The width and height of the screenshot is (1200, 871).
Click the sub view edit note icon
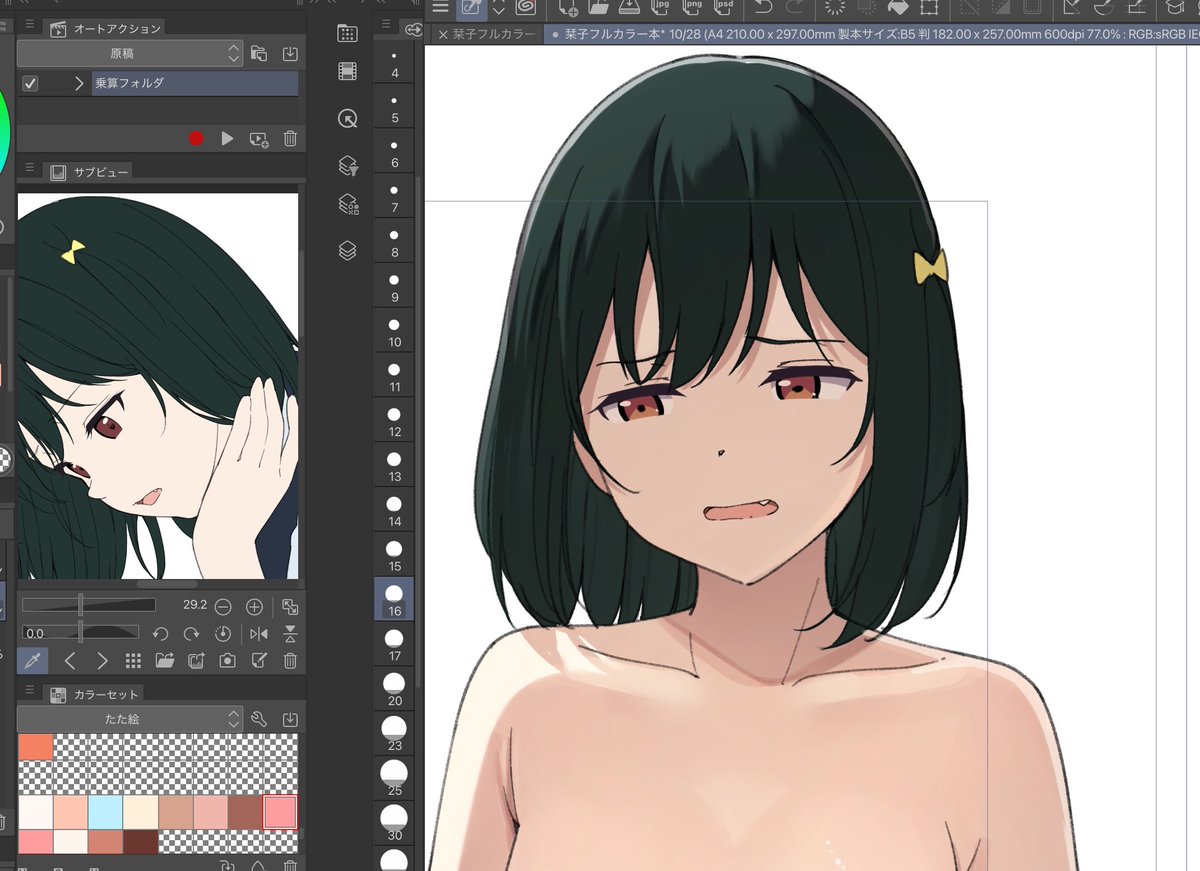[x=259, y=660]
